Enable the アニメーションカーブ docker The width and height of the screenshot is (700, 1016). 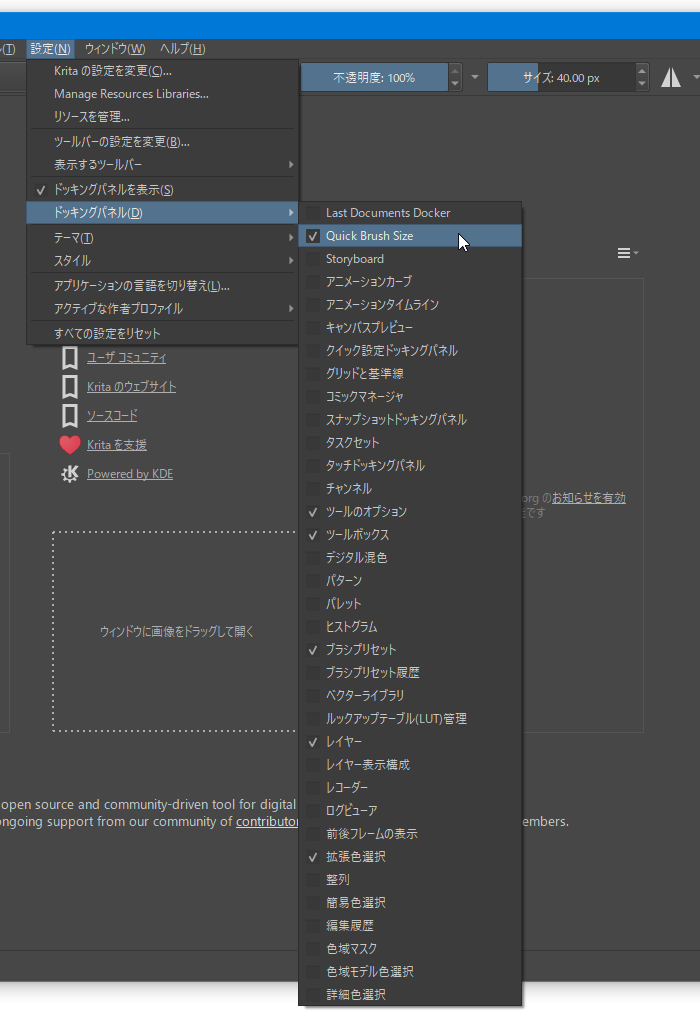point(410,282)
